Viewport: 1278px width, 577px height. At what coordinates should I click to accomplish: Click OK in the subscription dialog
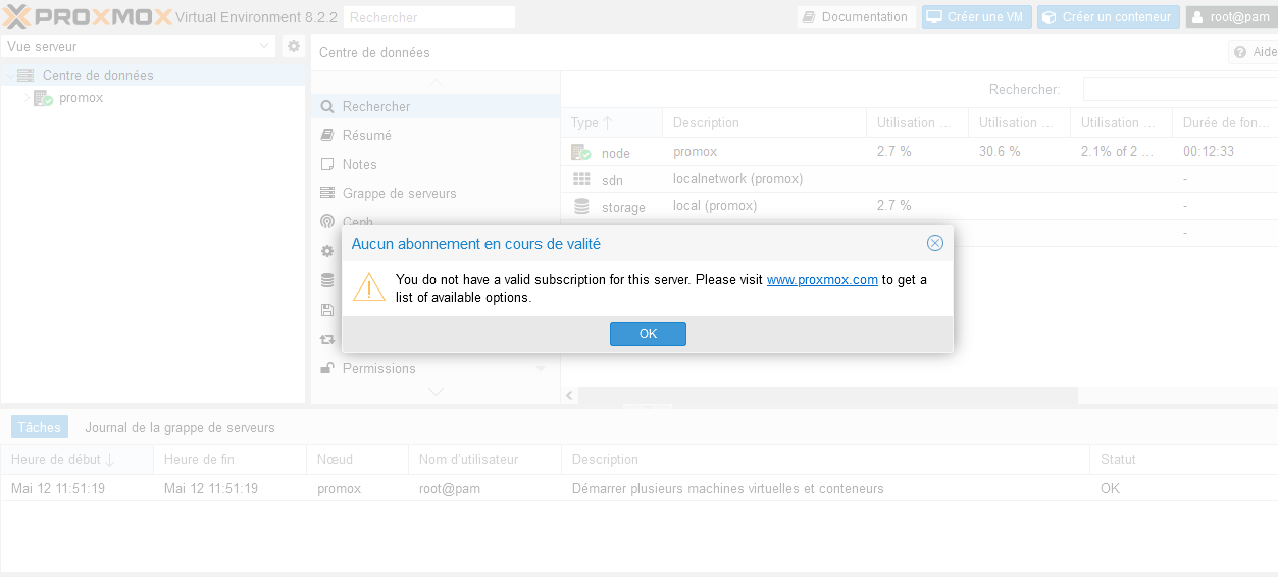point(647,334)
